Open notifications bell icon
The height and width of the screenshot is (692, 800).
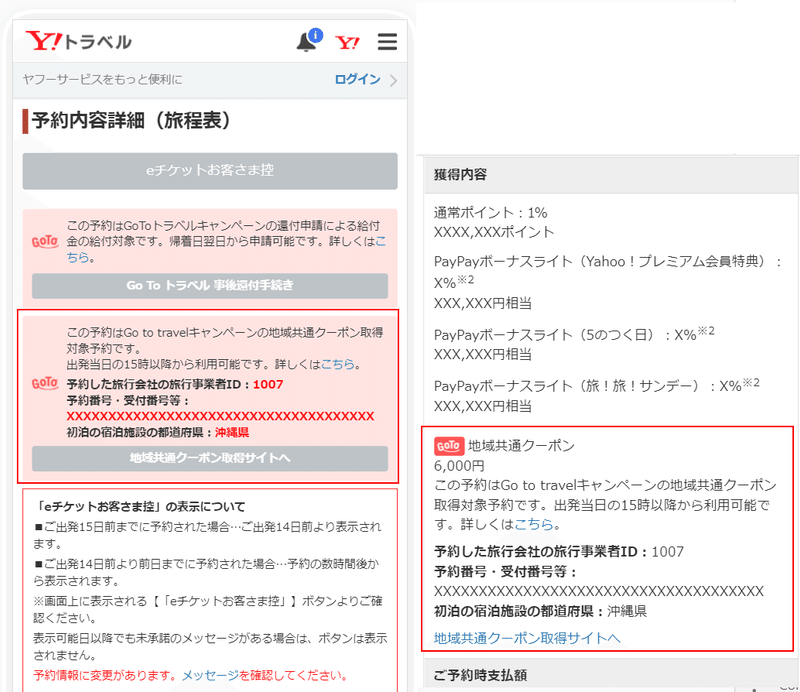309,40
